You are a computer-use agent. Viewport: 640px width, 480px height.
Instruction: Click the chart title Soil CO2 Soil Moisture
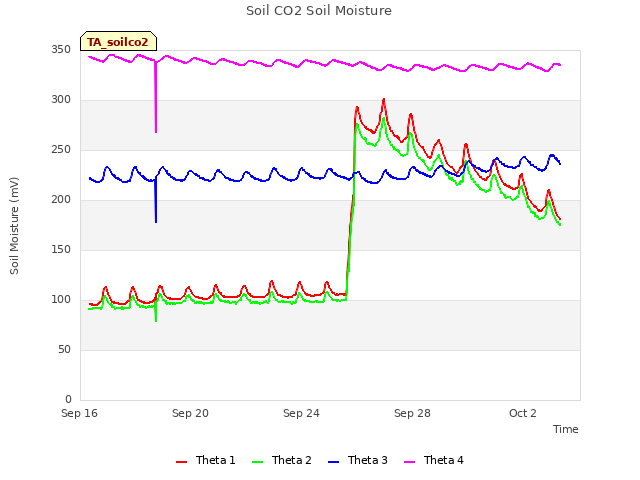coord(319,11)
